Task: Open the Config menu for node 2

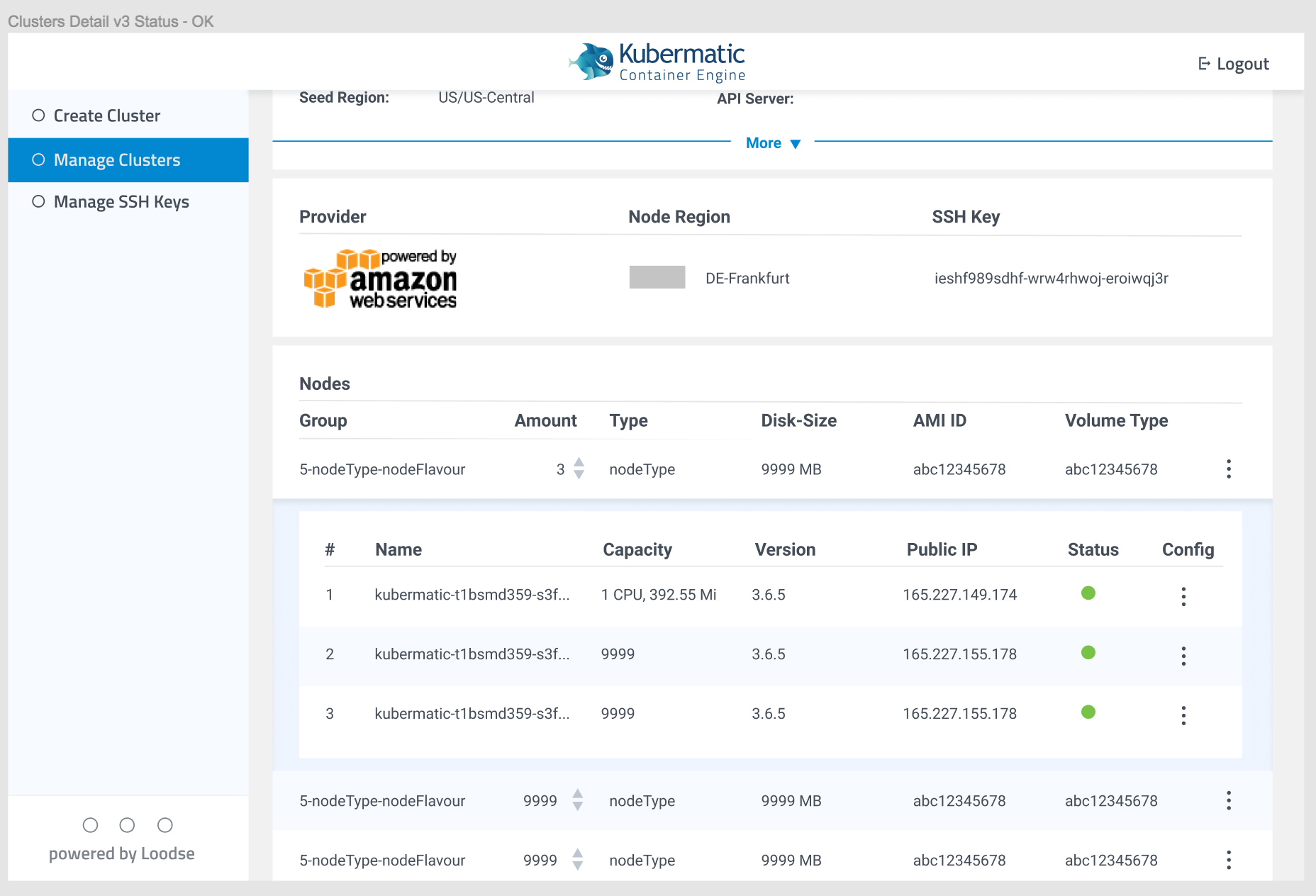Action: tap(1183, 656)
